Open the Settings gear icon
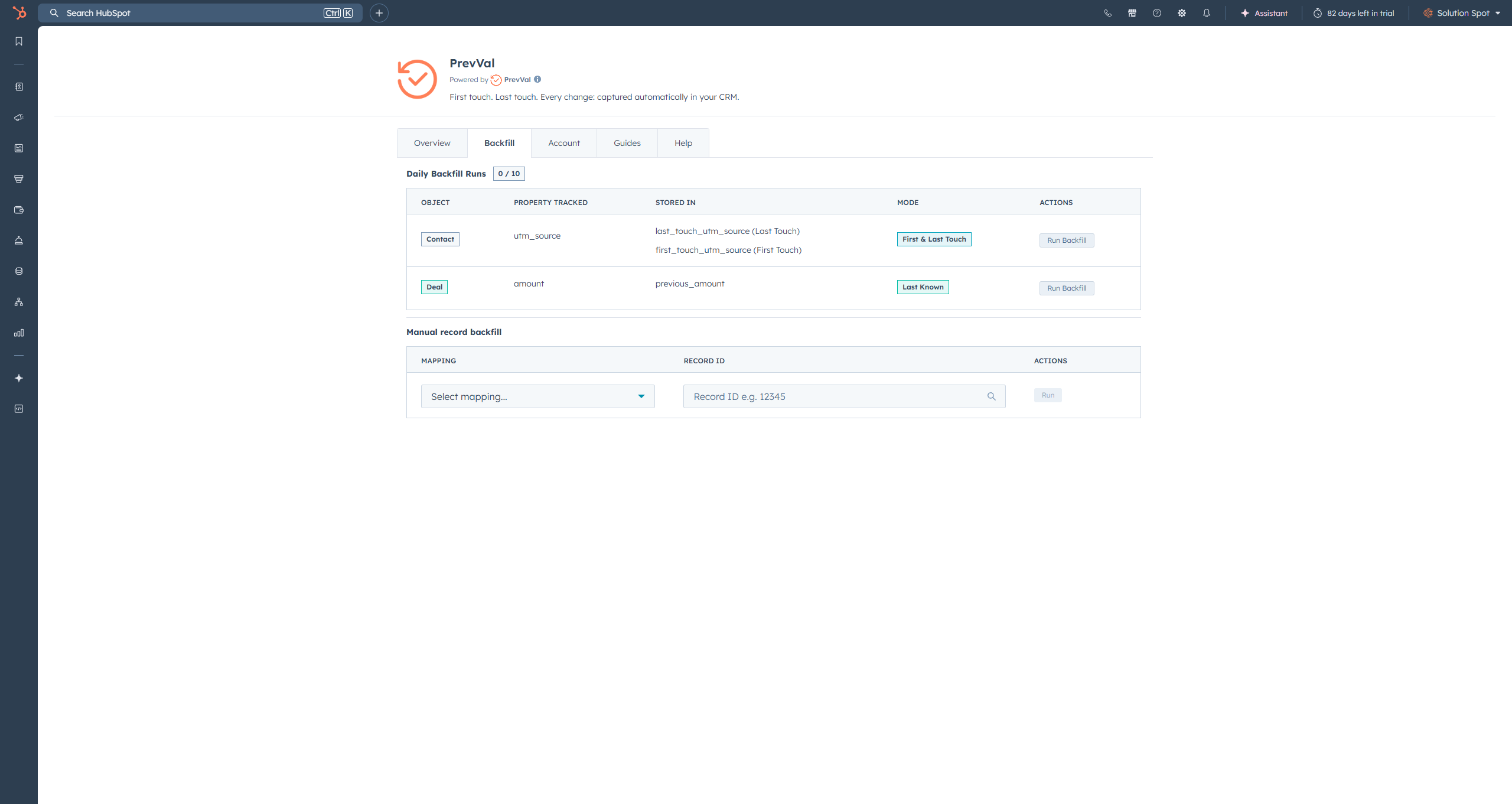 coord(1182,13)
